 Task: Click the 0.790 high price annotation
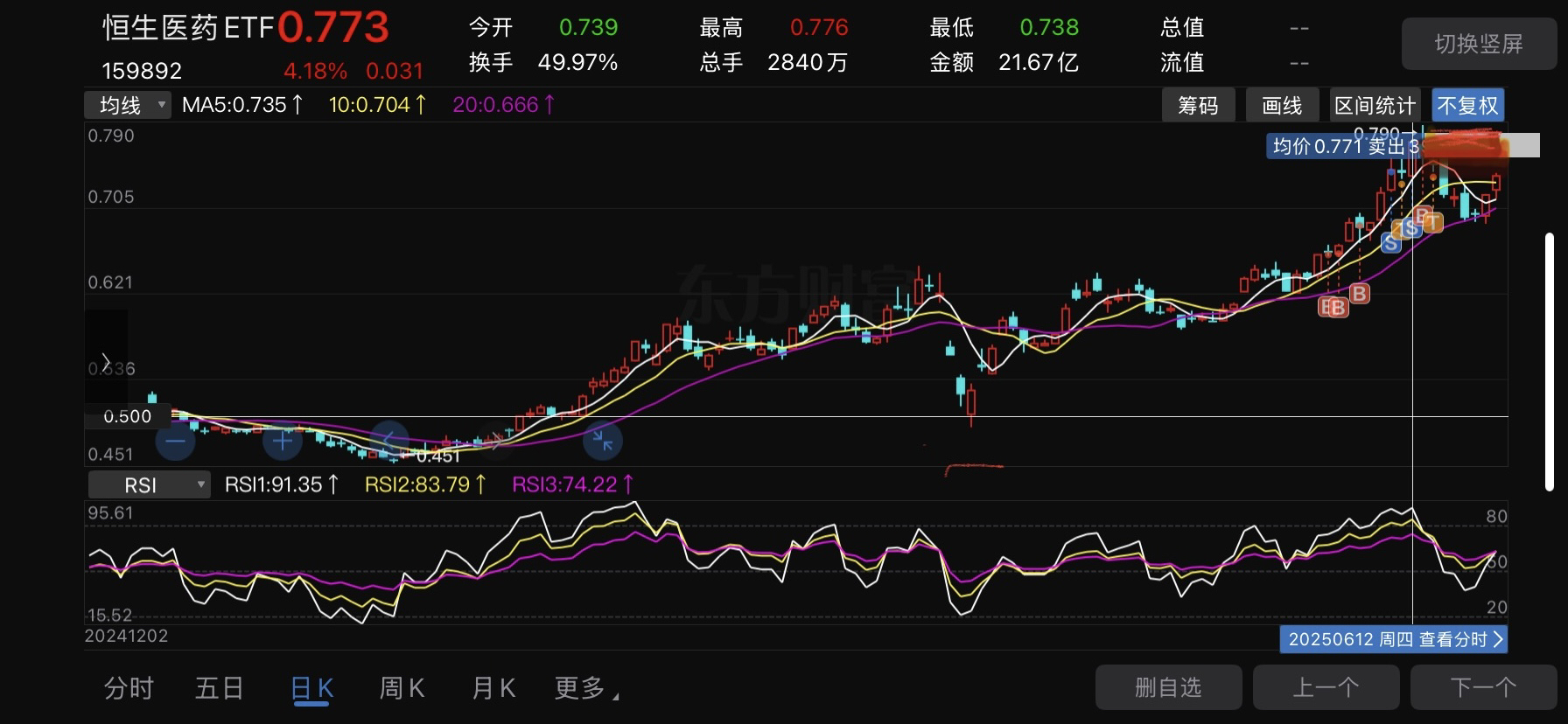tap(1376, 133)
